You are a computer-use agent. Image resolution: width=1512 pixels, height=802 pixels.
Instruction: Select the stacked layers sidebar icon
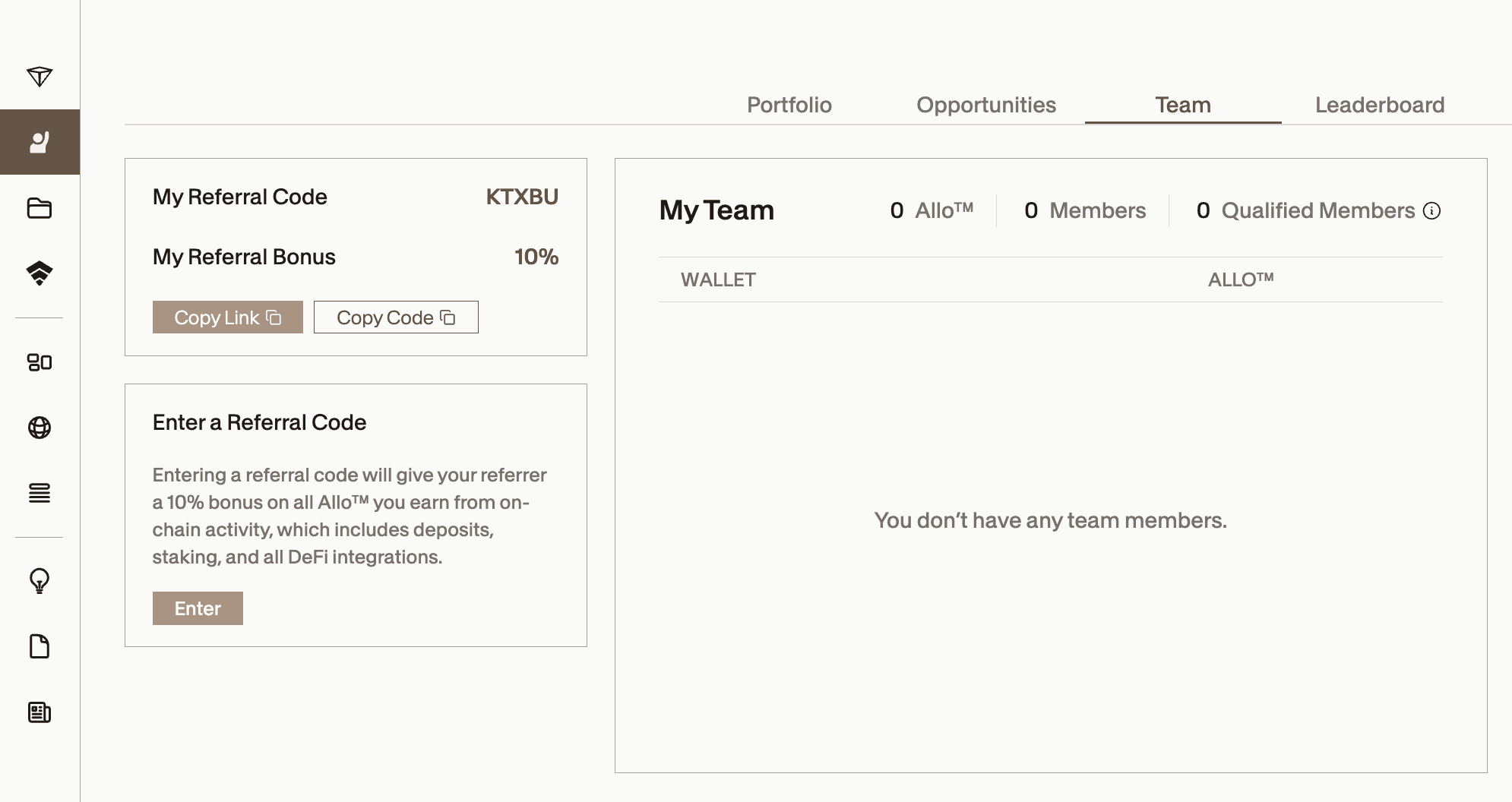[x=40, y=273]
